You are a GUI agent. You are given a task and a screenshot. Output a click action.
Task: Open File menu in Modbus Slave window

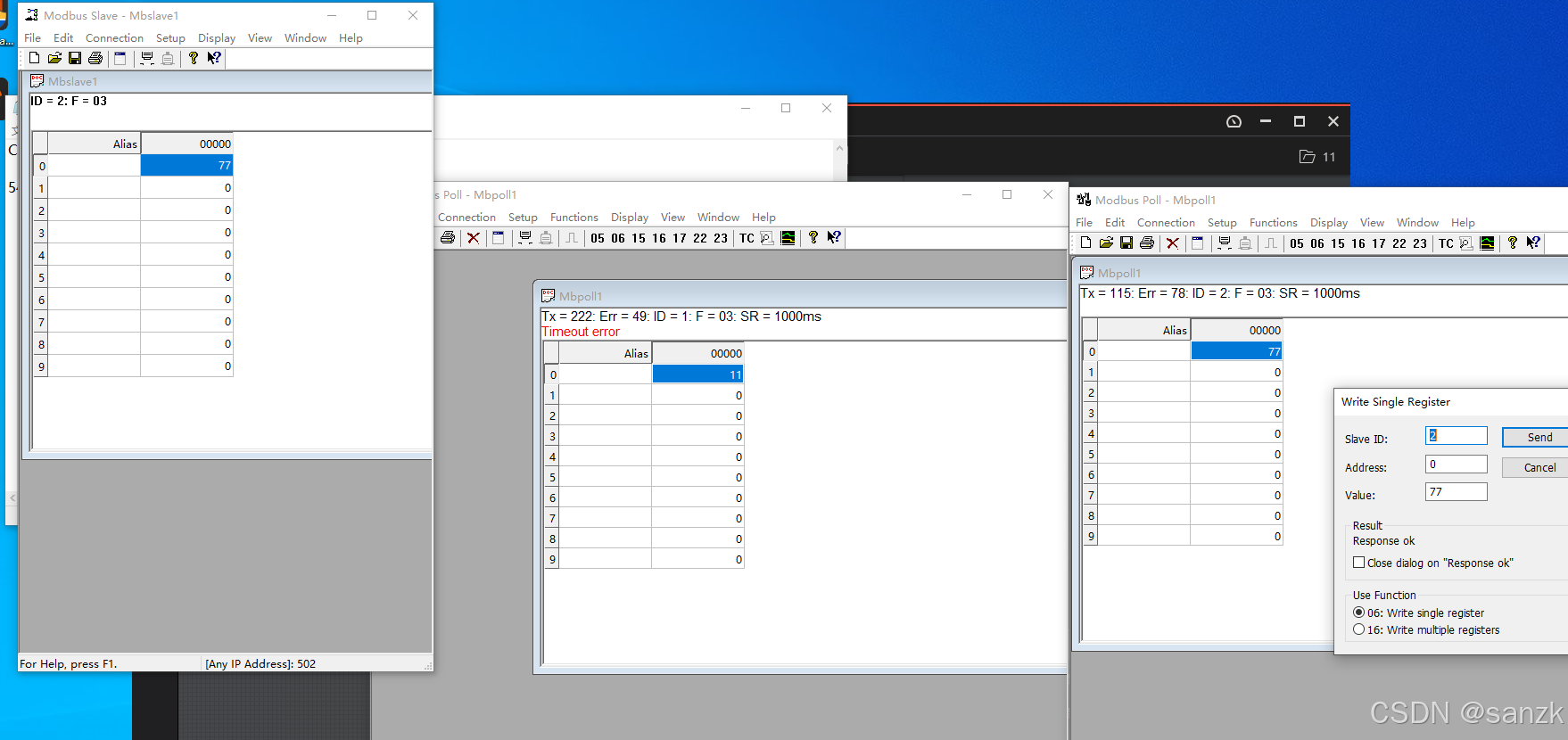[x=32, y=38]
